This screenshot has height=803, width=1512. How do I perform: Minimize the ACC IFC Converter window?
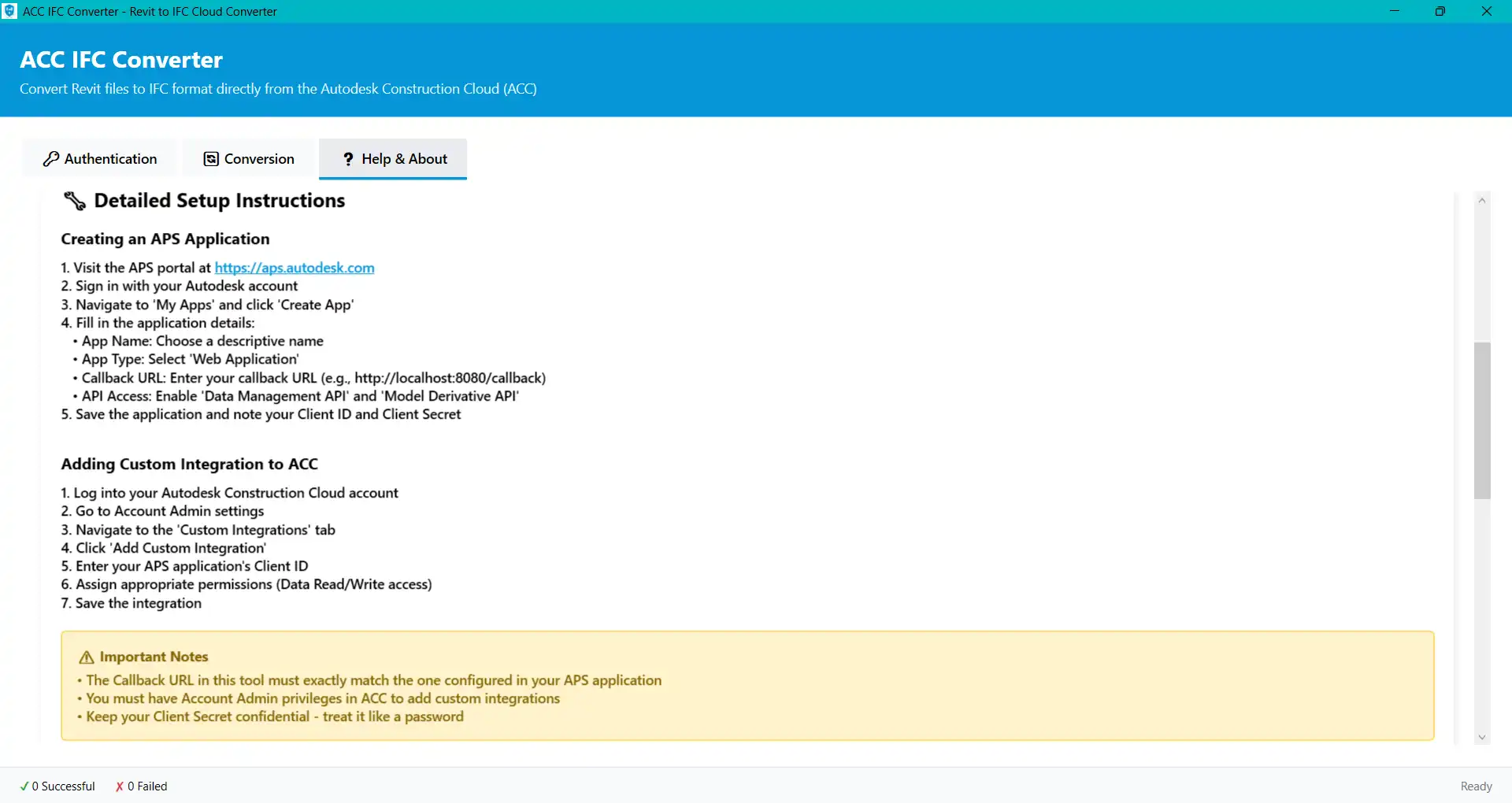1395,11
